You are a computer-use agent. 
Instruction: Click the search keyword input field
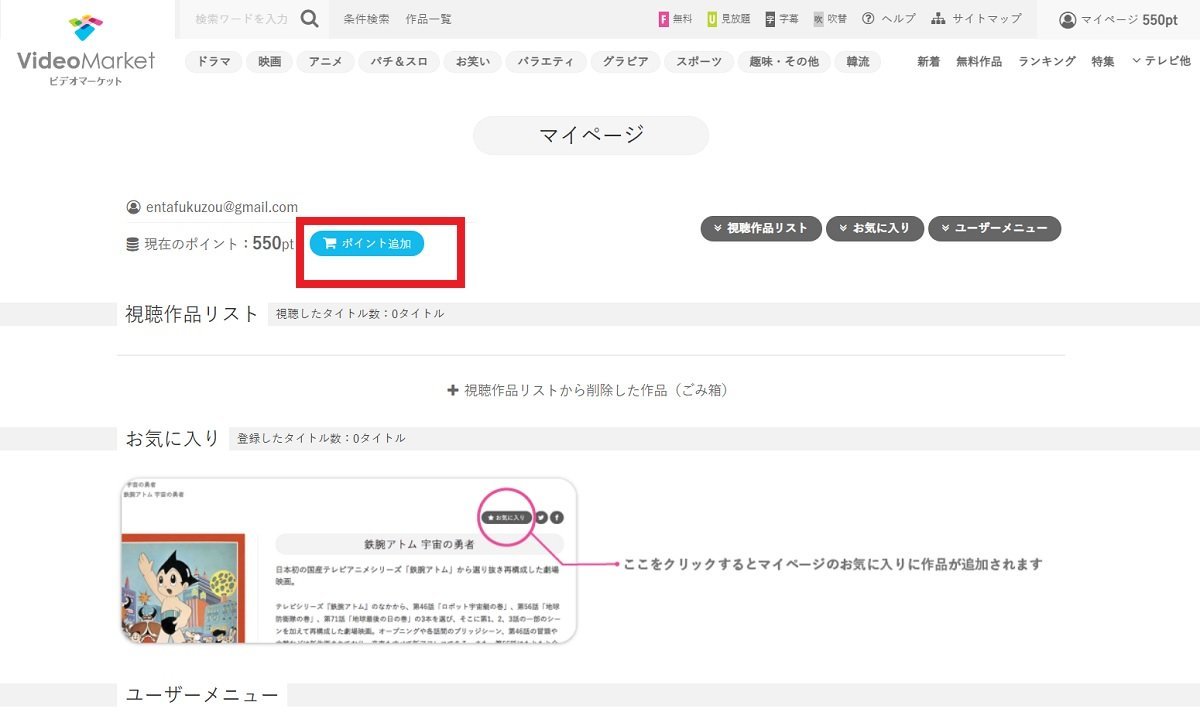(x=241, y=19)
